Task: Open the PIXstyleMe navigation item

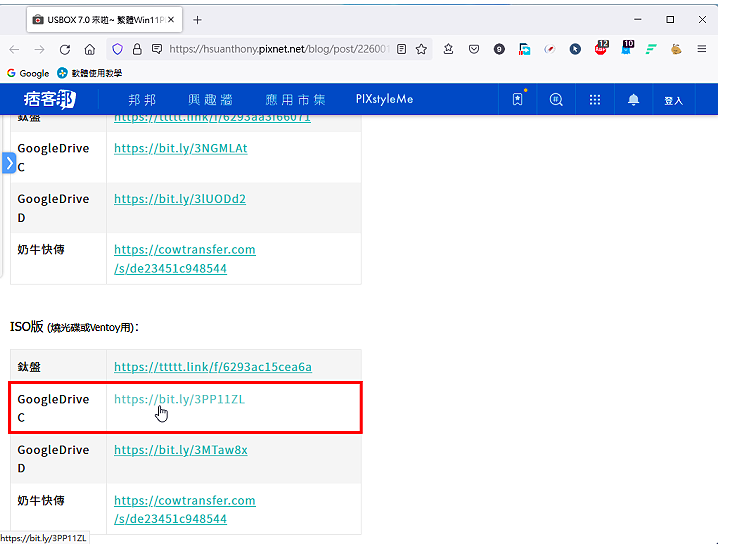Action: [384, 99]
